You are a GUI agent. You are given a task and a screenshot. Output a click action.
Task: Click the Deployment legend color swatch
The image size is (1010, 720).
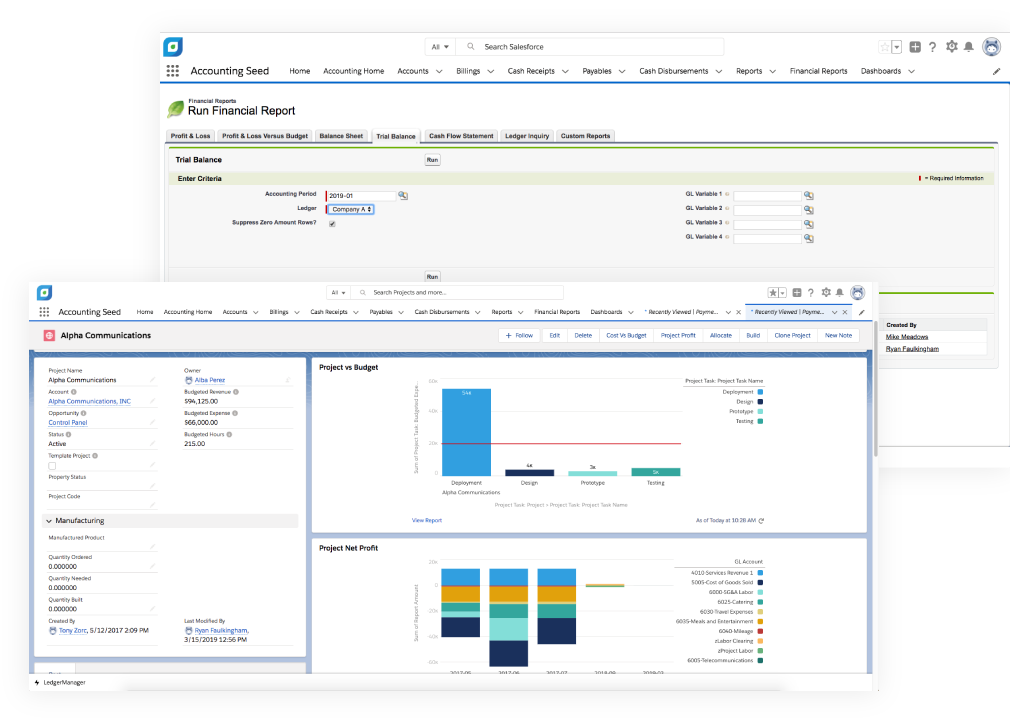coord(761,392)
